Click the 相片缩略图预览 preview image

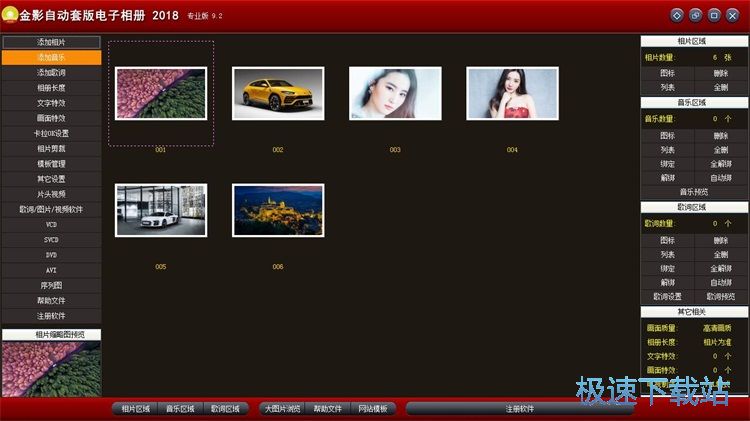pos(51,369)
